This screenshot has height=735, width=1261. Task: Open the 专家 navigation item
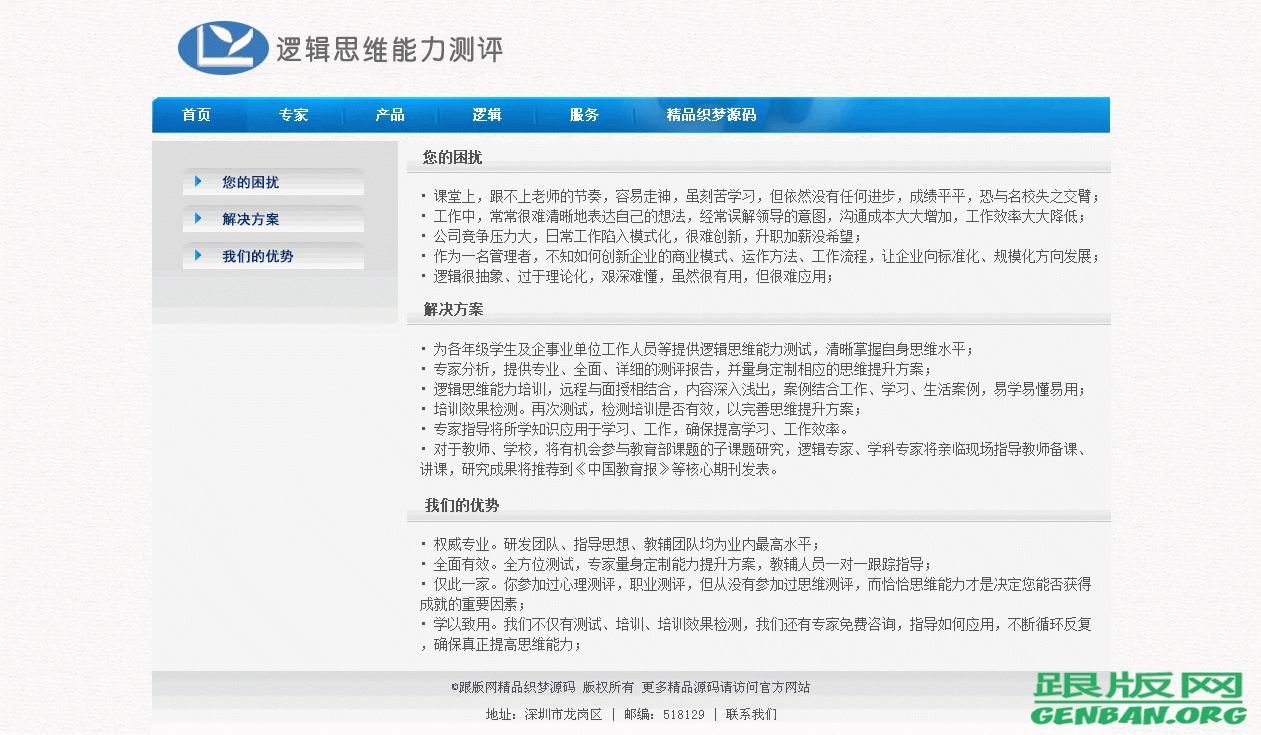pos(294,115)
